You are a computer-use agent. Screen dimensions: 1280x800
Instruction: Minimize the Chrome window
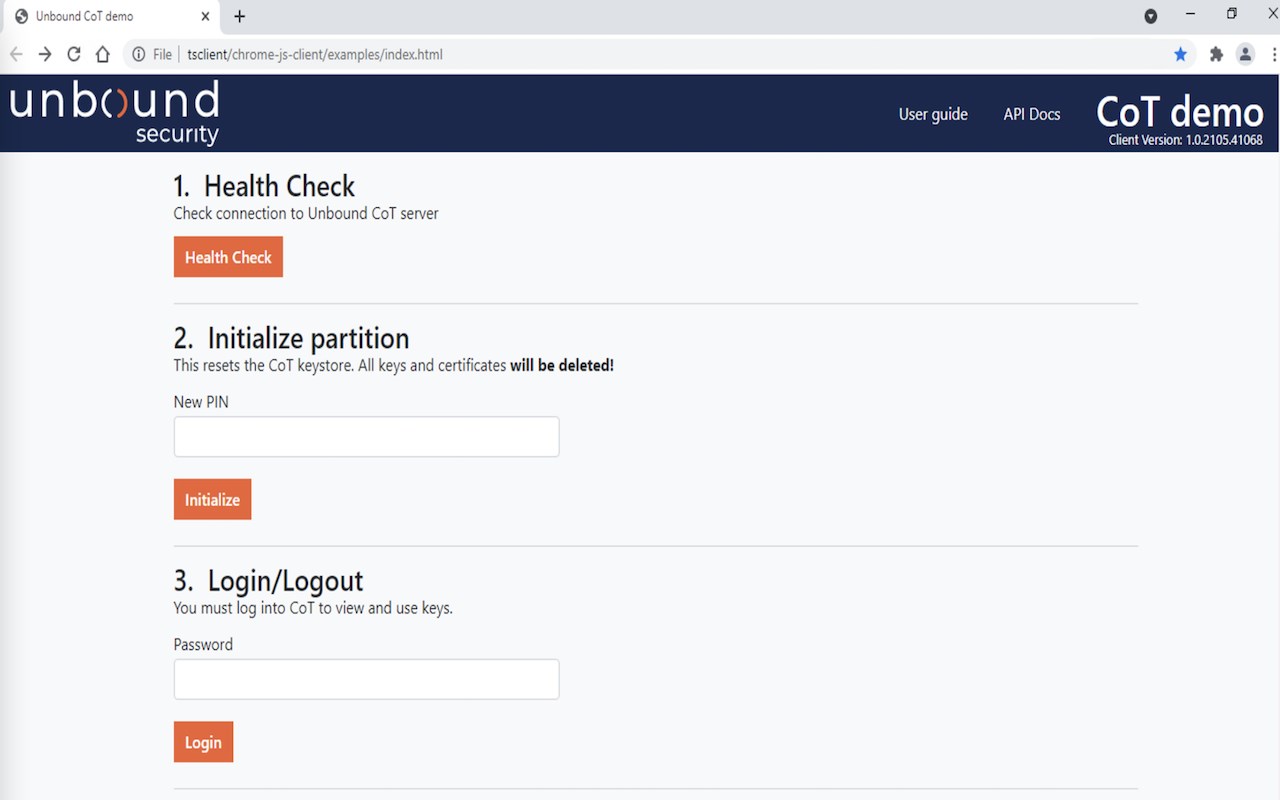click(1190, 14)
